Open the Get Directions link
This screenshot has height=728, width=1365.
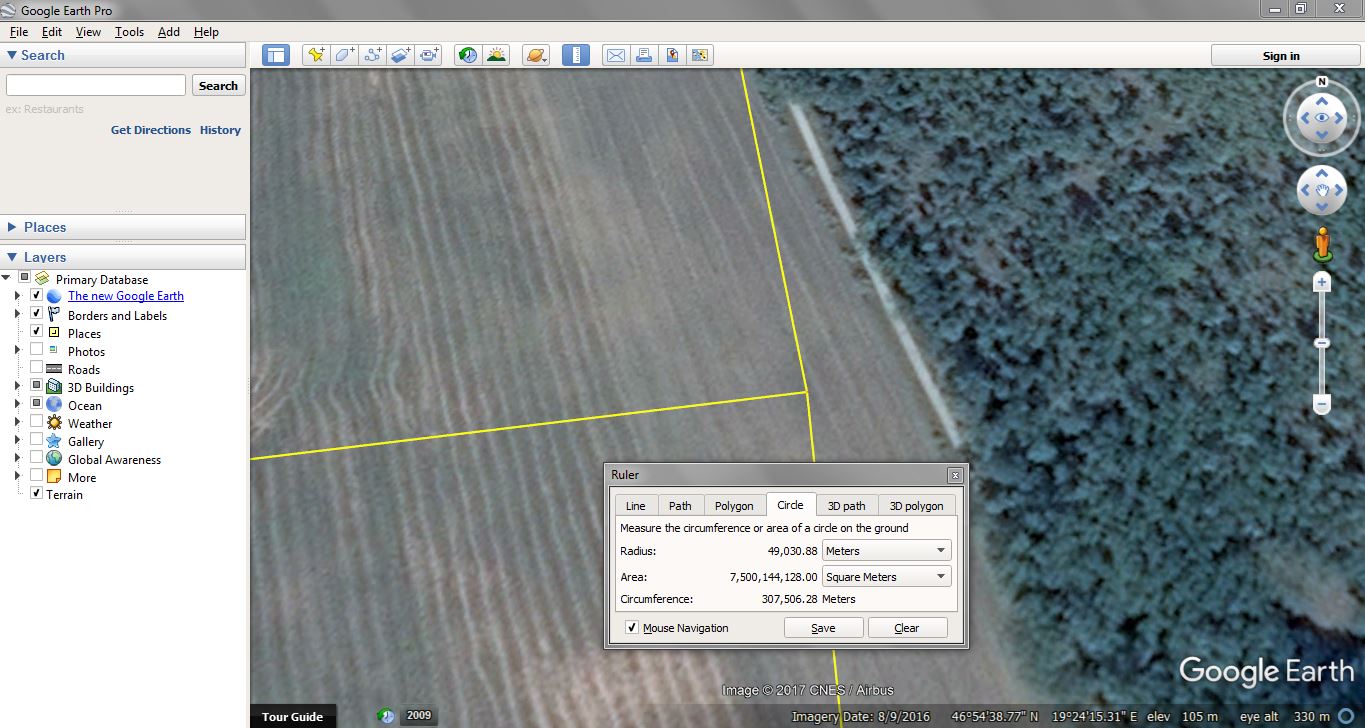pyautogui.click(x=151, y=130)
